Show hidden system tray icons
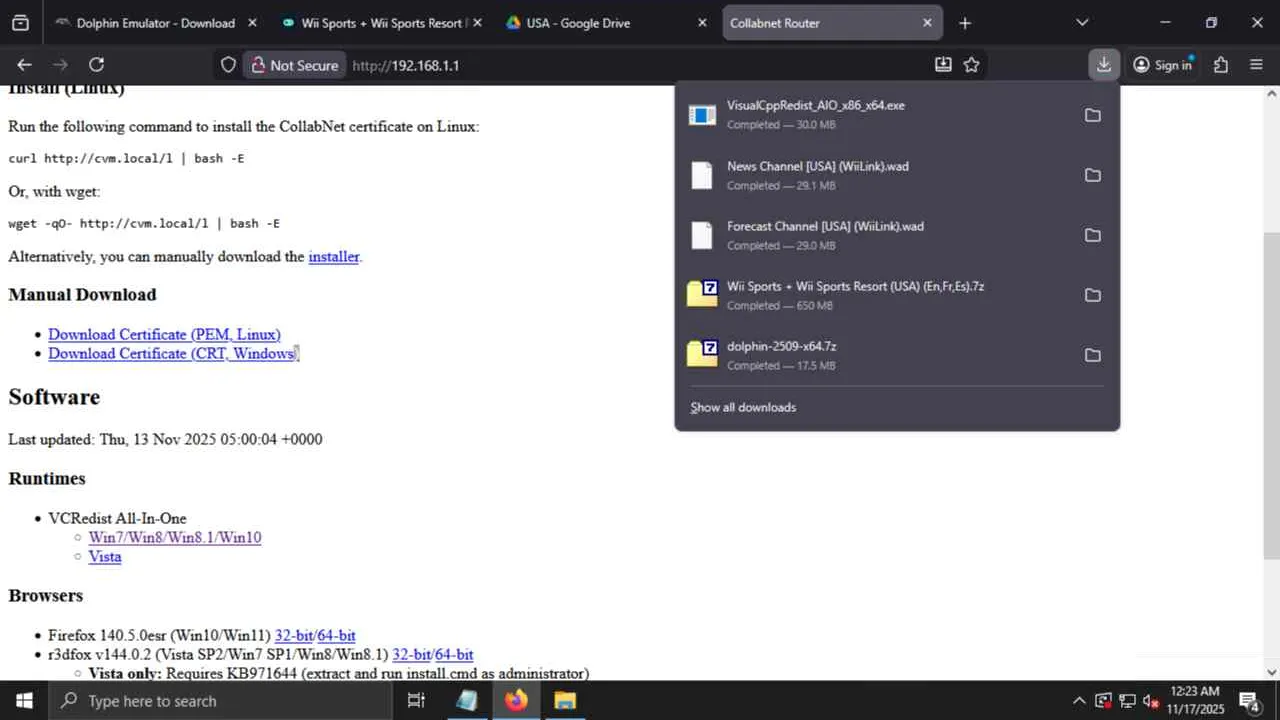1280x720 pixels. coord(1078,701)
